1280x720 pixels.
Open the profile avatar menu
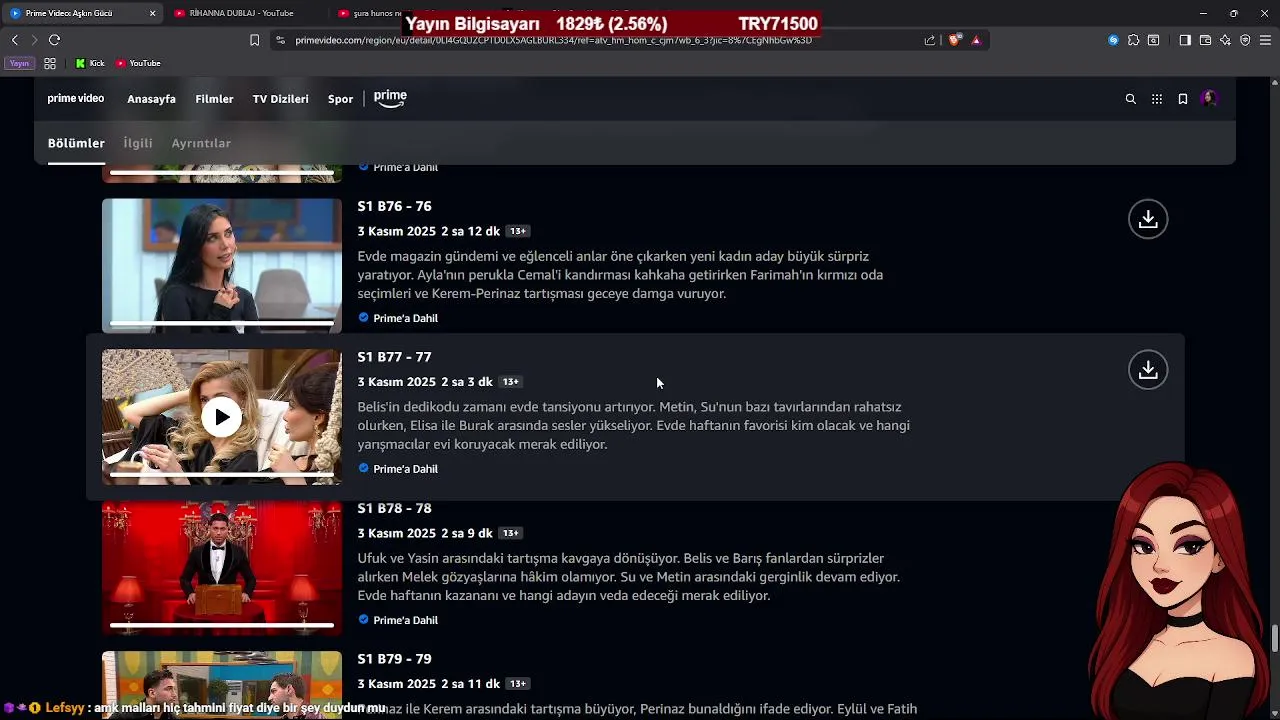click(1209, 99)
